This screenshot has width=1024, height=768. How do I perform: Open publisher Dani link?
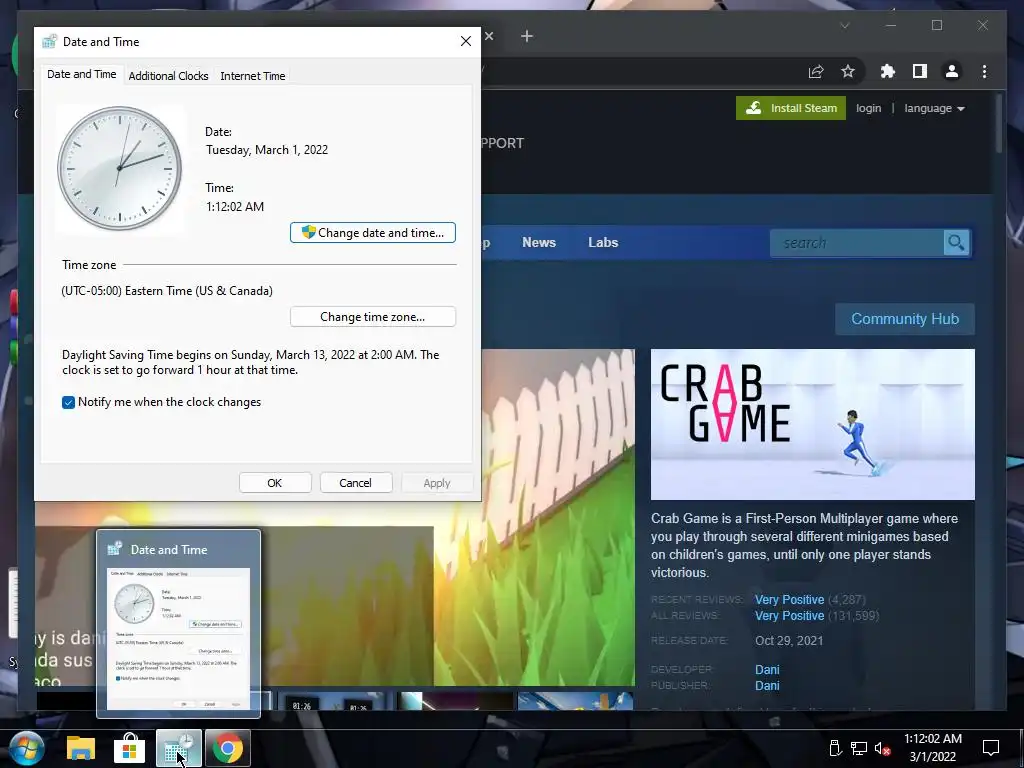[767, 686]
